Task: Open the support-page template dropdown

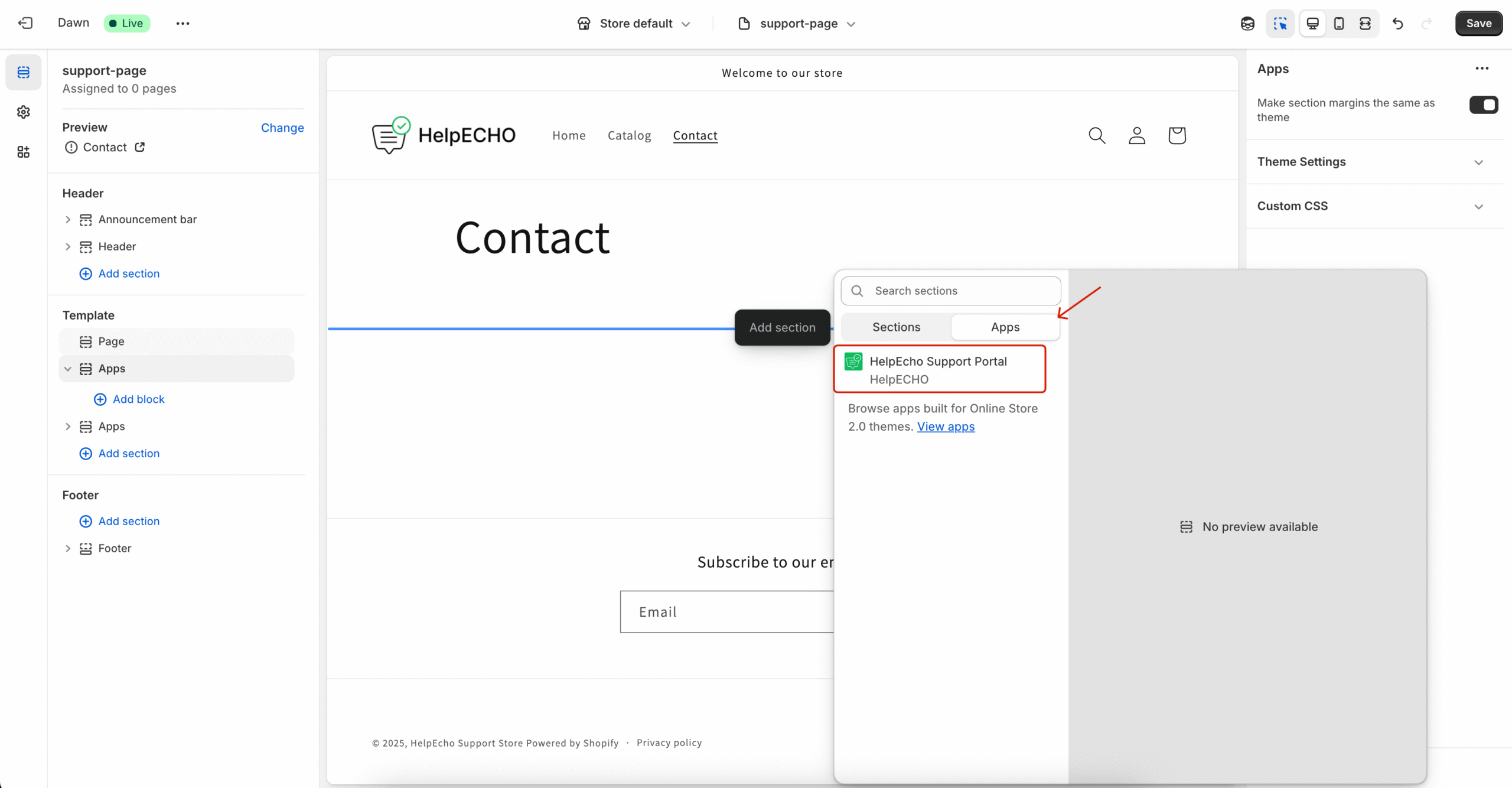Action: coord(797,24)
